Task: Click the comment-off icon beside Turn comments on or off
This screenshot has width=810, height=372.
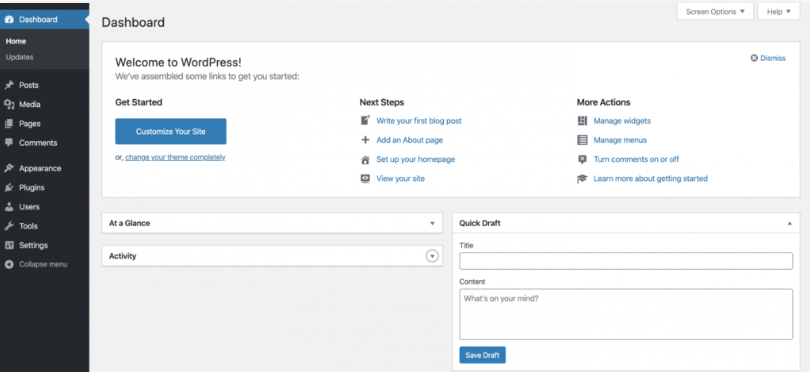Action: tap(582, 160)
